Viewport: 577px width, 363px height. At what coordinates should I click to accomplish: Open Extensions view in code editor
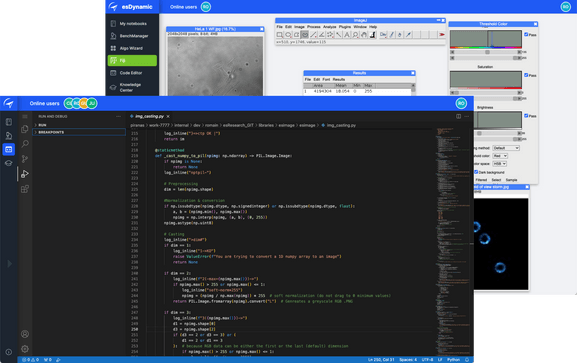pyautogui.click(x=25, y=189)
